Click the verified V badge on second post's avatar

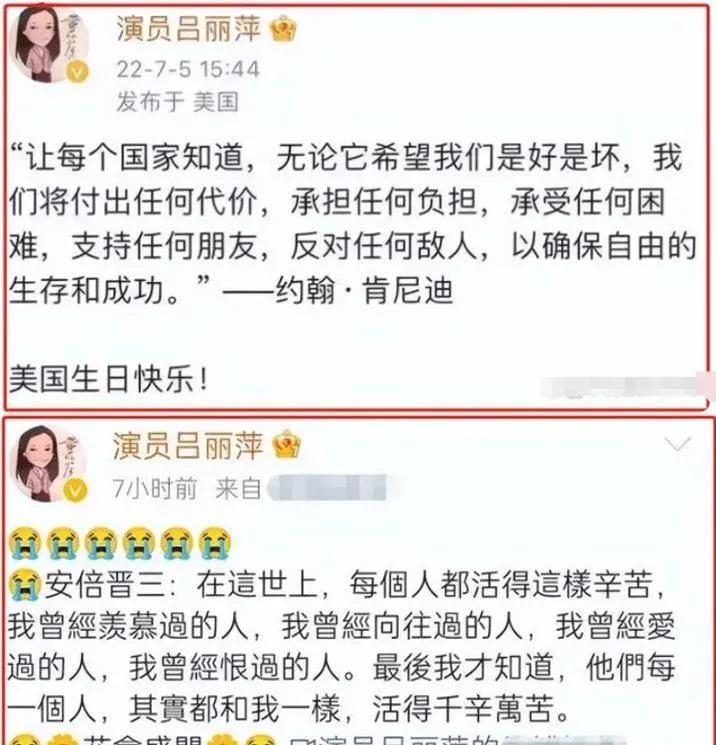coord(75,489)
